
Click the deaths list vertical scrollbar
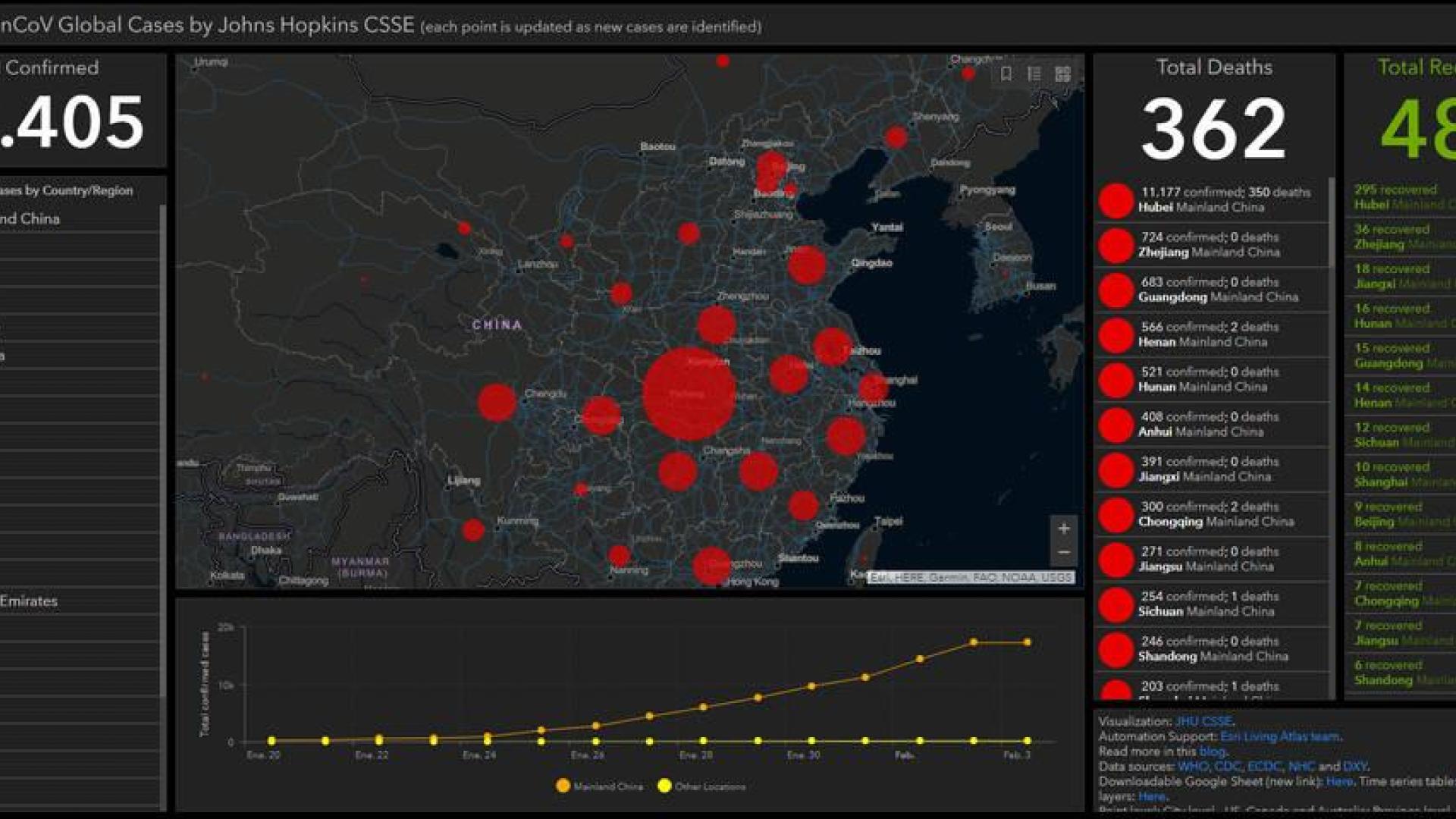[x=1332, y=222]
